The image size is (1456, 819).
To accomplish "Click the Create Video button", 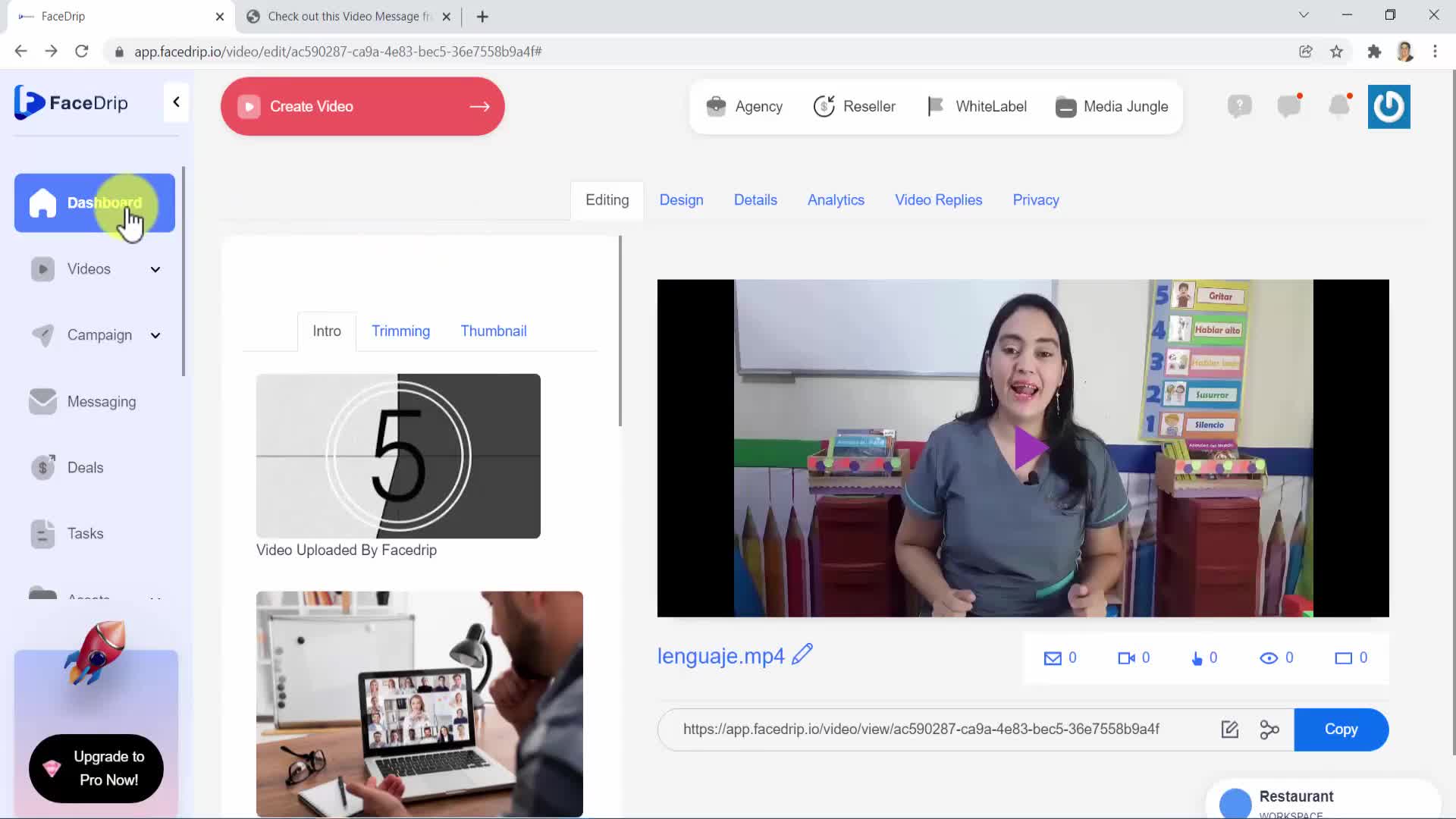I will click(362, 106).
